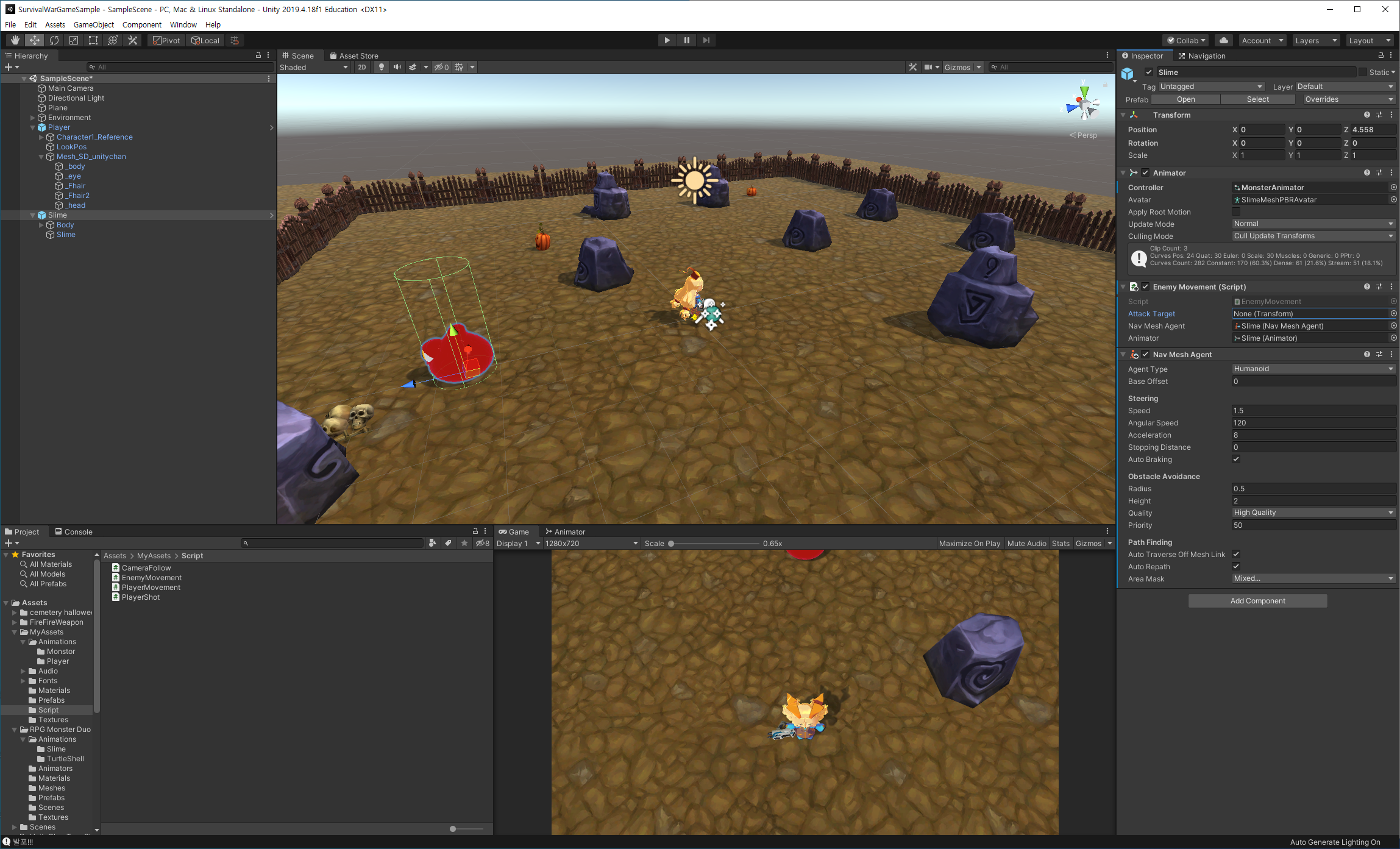1400x849 pixels.
Task: Uncheck Auto Braking checkbox
Action: pyautogui.click(x=1236, y=459)
